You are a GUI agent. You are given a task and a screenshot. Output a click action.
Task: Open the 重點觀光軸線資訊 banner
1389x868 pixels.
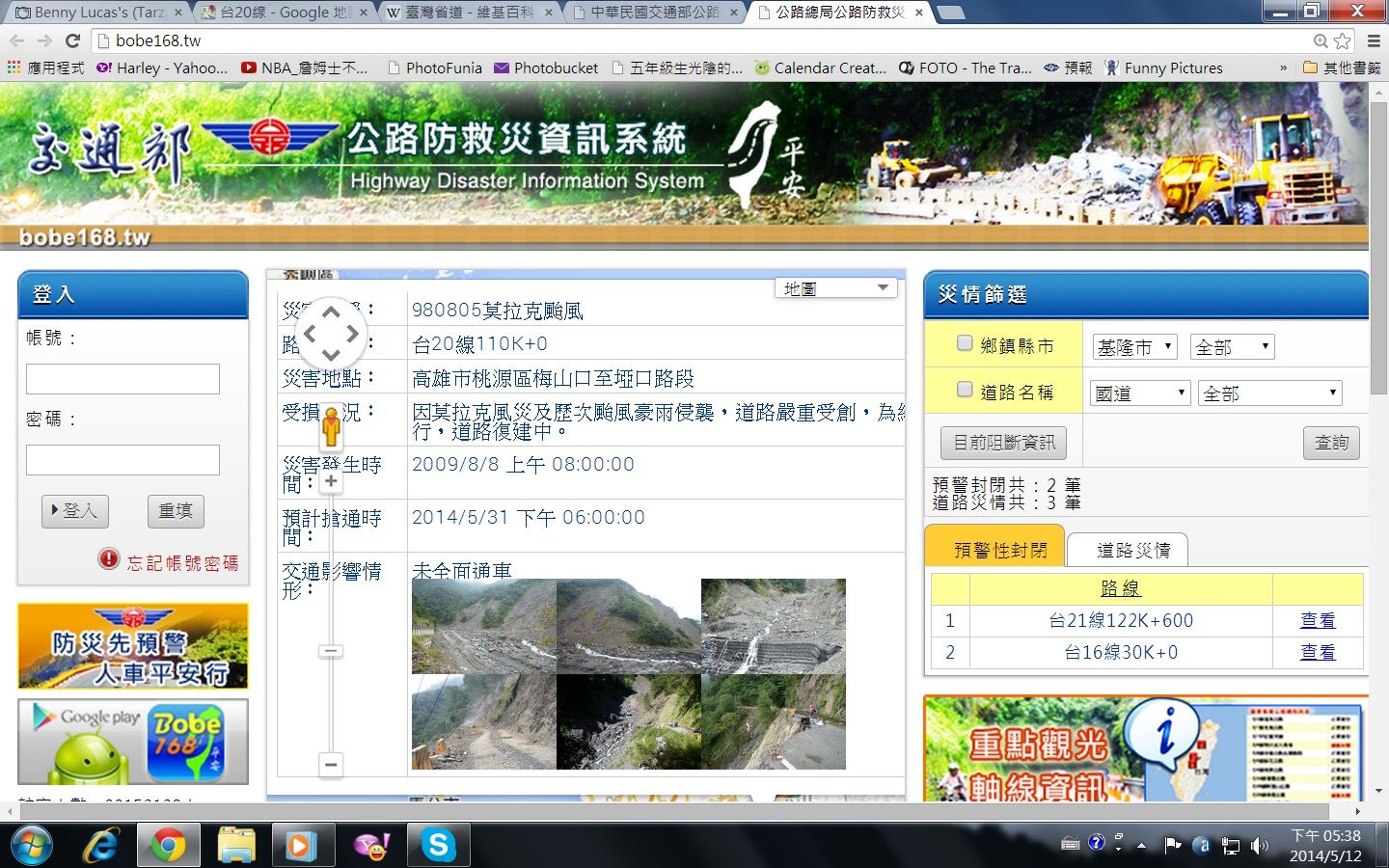(1146, 748)
